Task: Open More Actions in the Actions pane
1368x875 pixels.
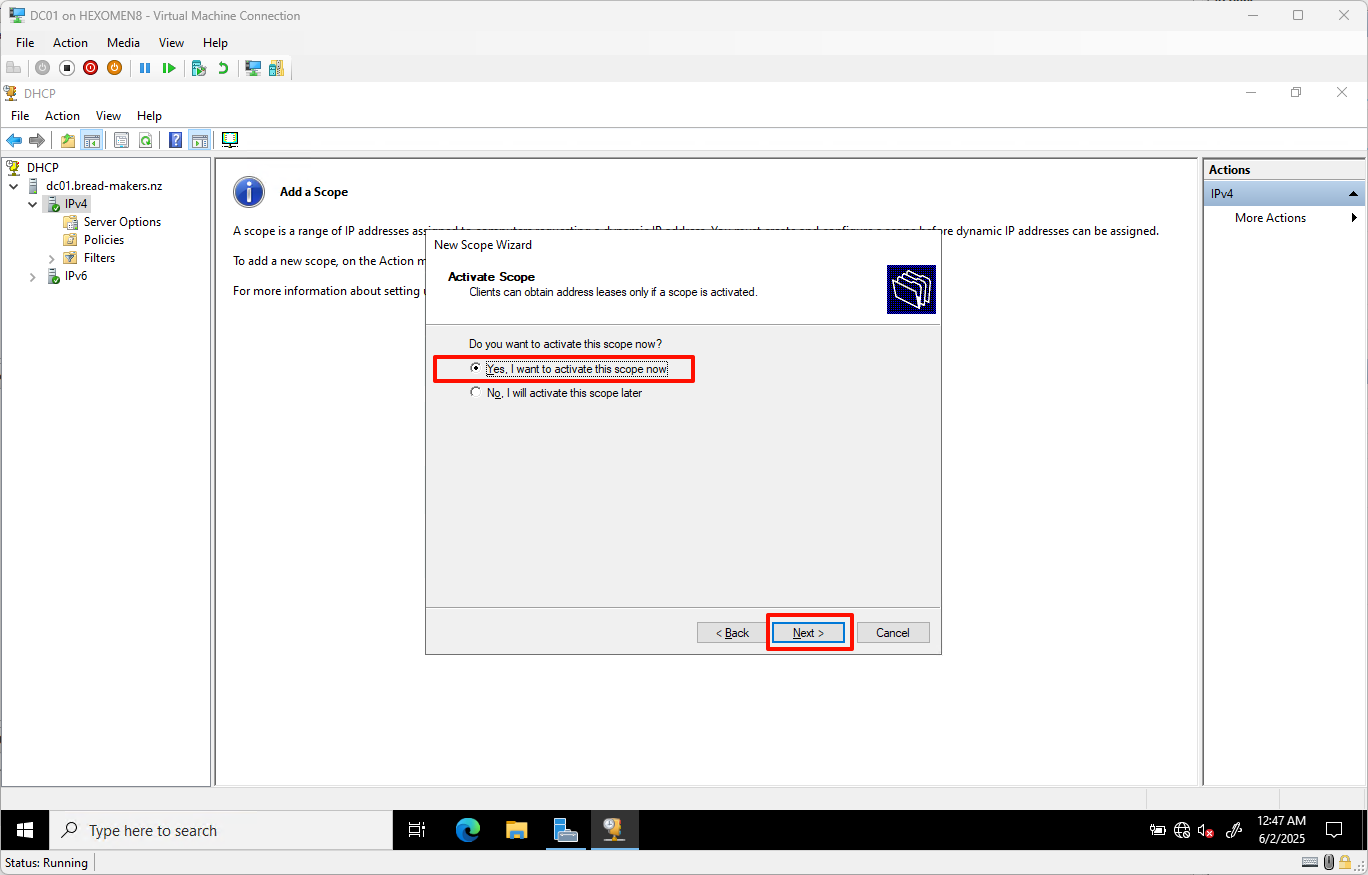Action: 1270,217
